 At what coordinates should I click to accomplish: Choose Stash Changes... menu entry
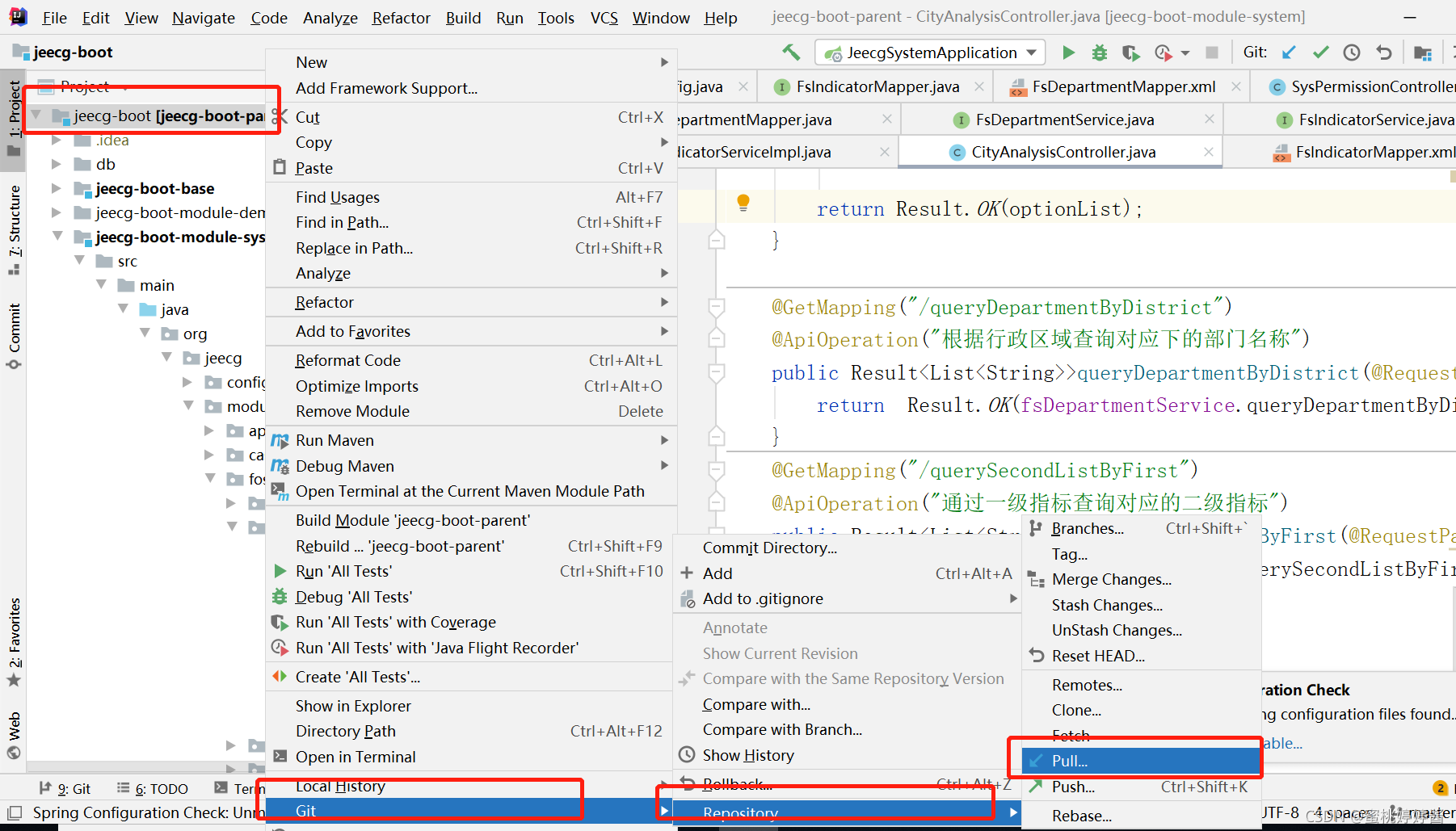tap(1141, 605)
